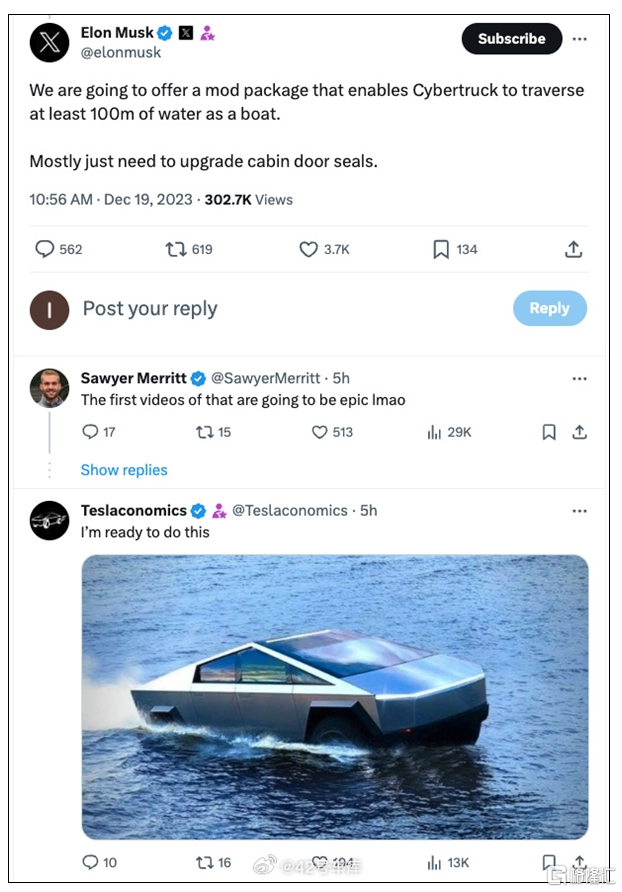Screen dimensions: 622x892
Task: Open the Cybertruck in water image
Action: tap(334, 696)
